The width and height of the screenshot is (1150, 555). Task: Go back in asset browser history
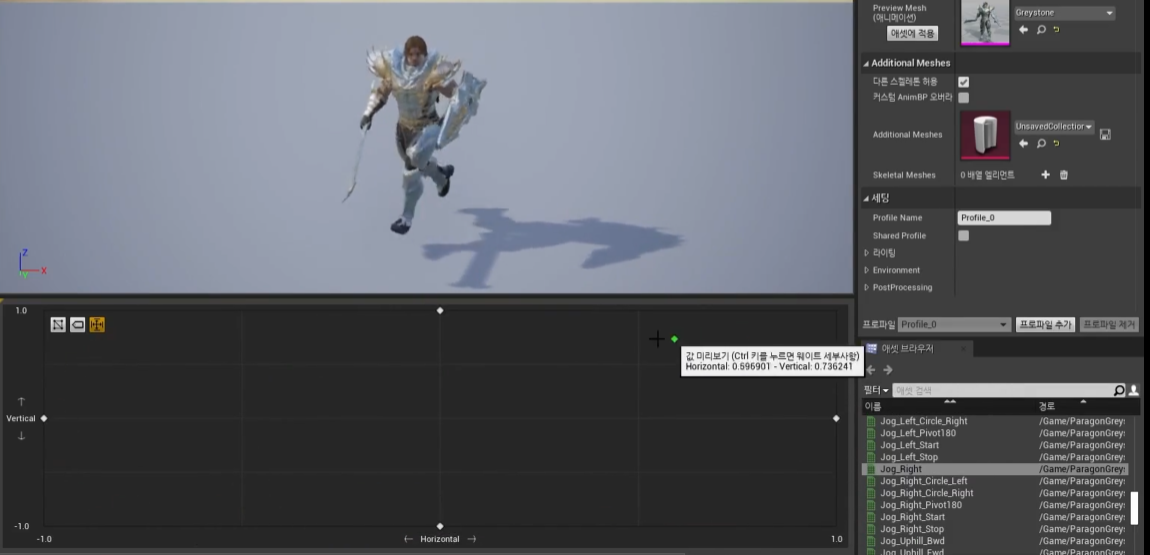pos(871,370)
